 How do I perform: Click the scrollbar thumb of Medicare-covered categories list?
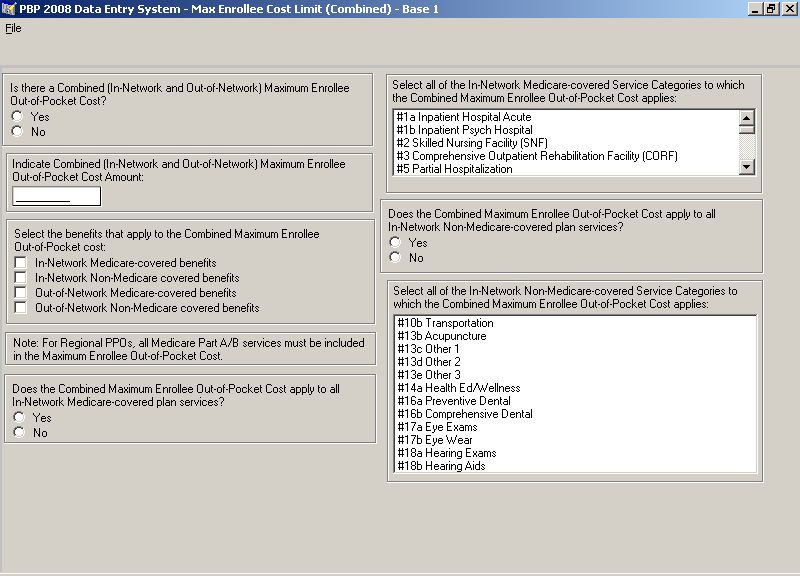pyautogui.click(x=746, y=129)
